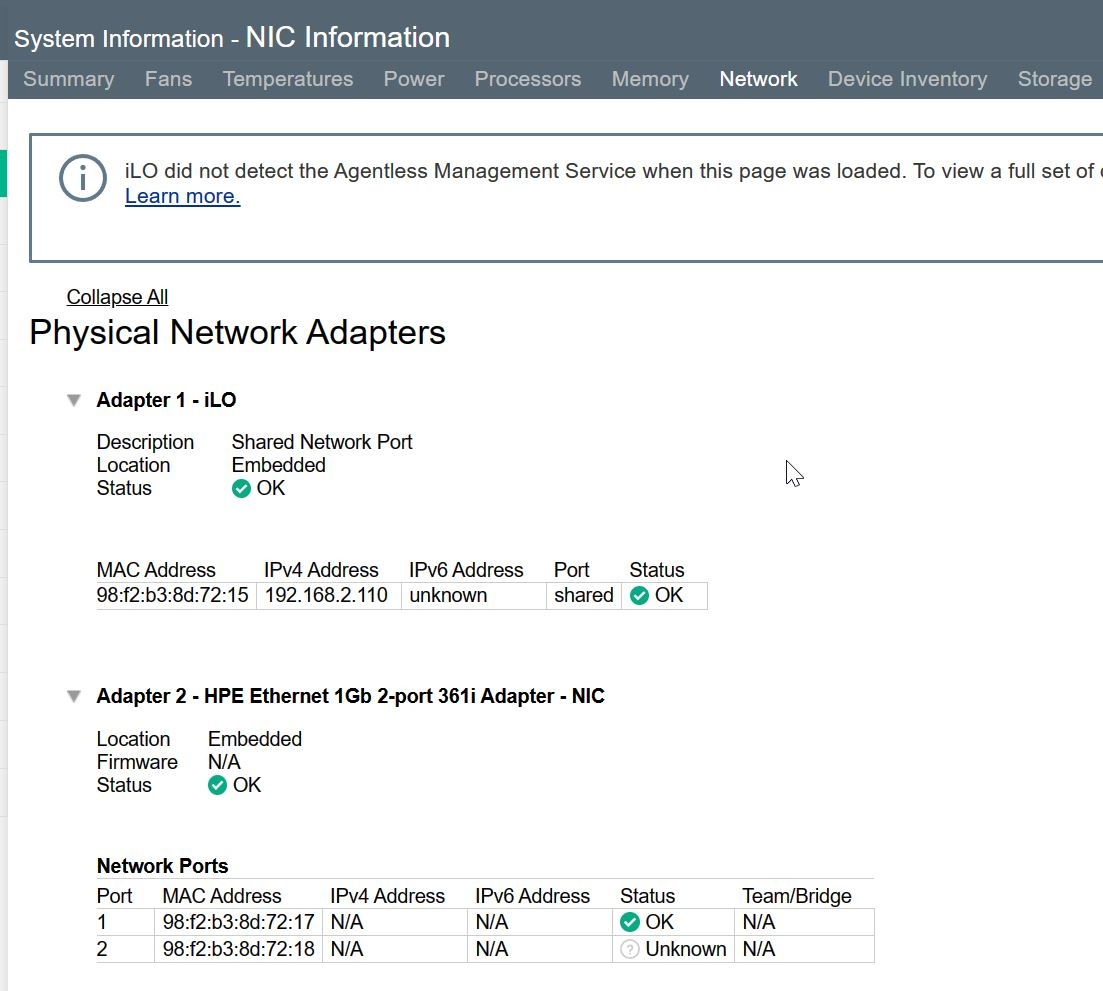Viewport: 1103px width, 991px height.
Task: Click green OK icon for network port 1
Action: point(630,922)
